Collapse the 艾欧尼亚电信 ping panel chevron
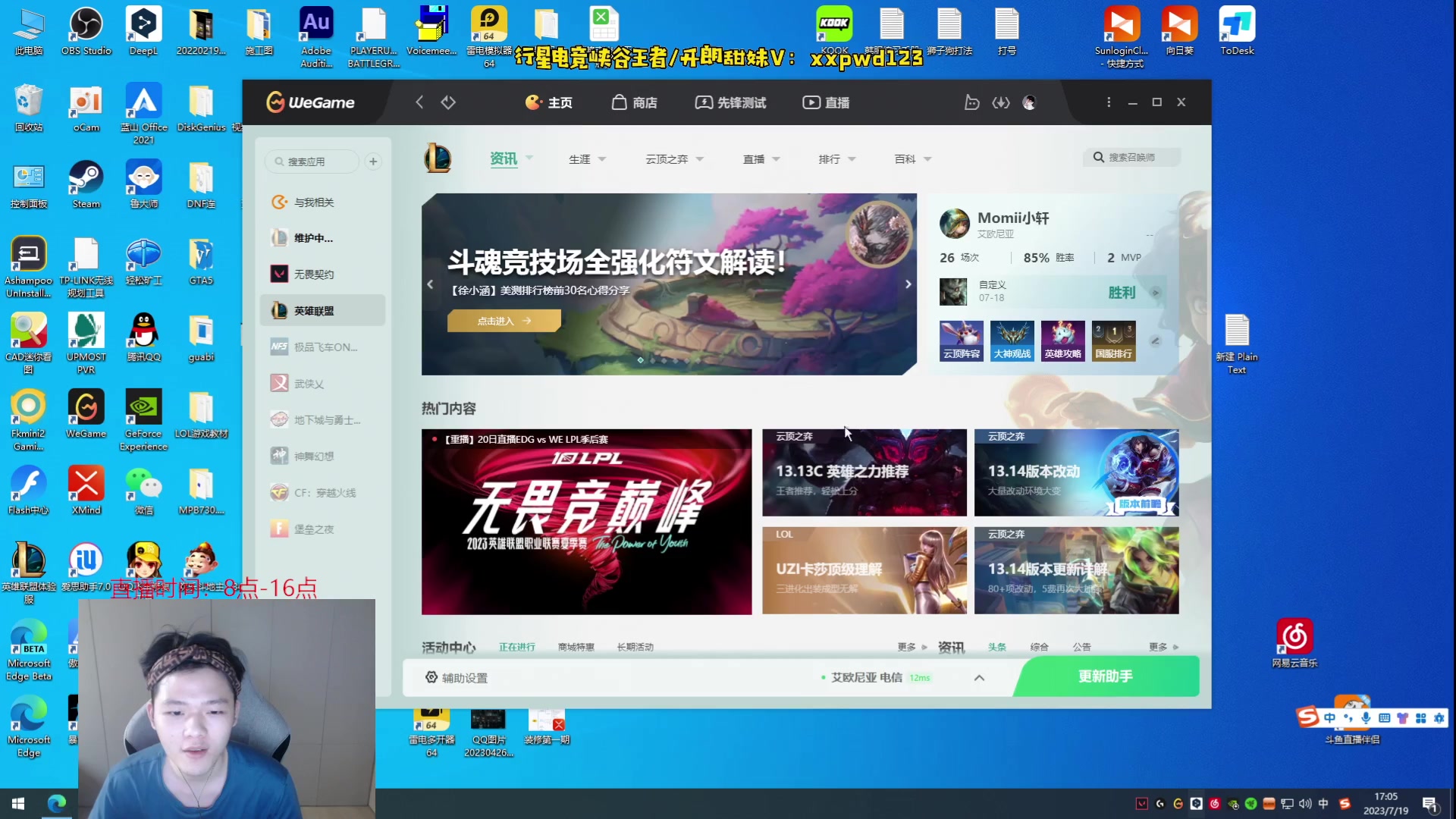Image resolution: width=1456 pixels, height=819 pixels. (x=979, y=677)
